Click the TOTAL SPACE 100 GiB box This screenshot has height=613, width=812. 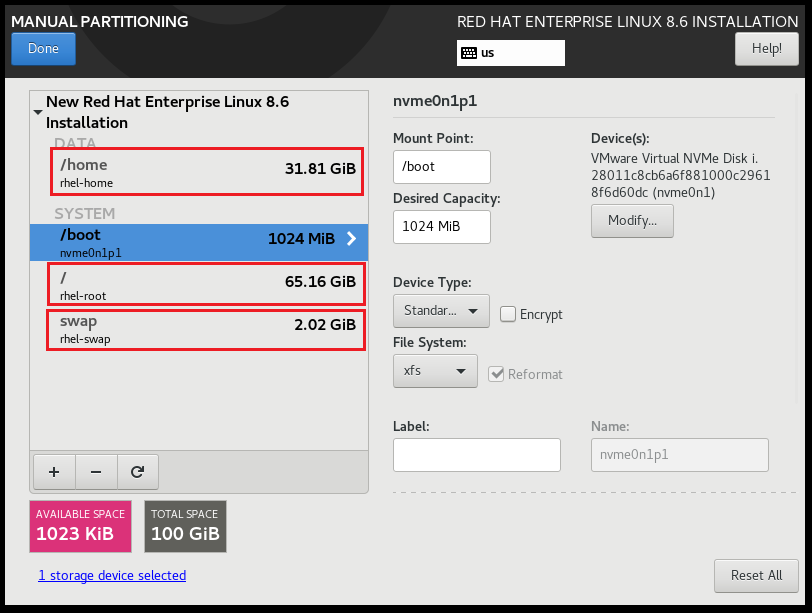point(185,526)
